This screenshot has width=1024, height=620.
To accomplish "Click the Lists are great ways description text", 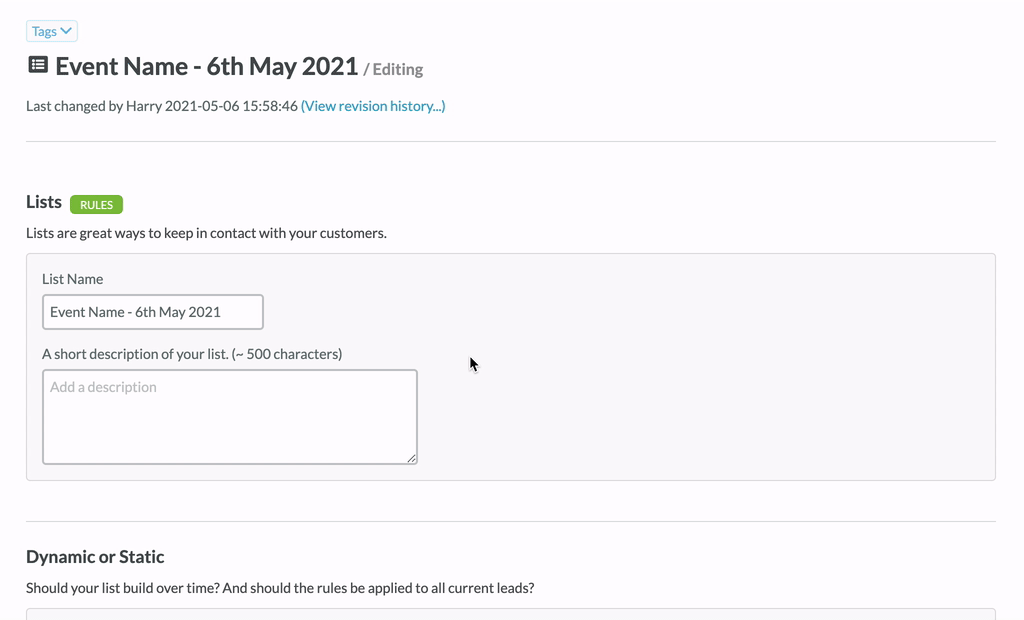I will [206, 233].
